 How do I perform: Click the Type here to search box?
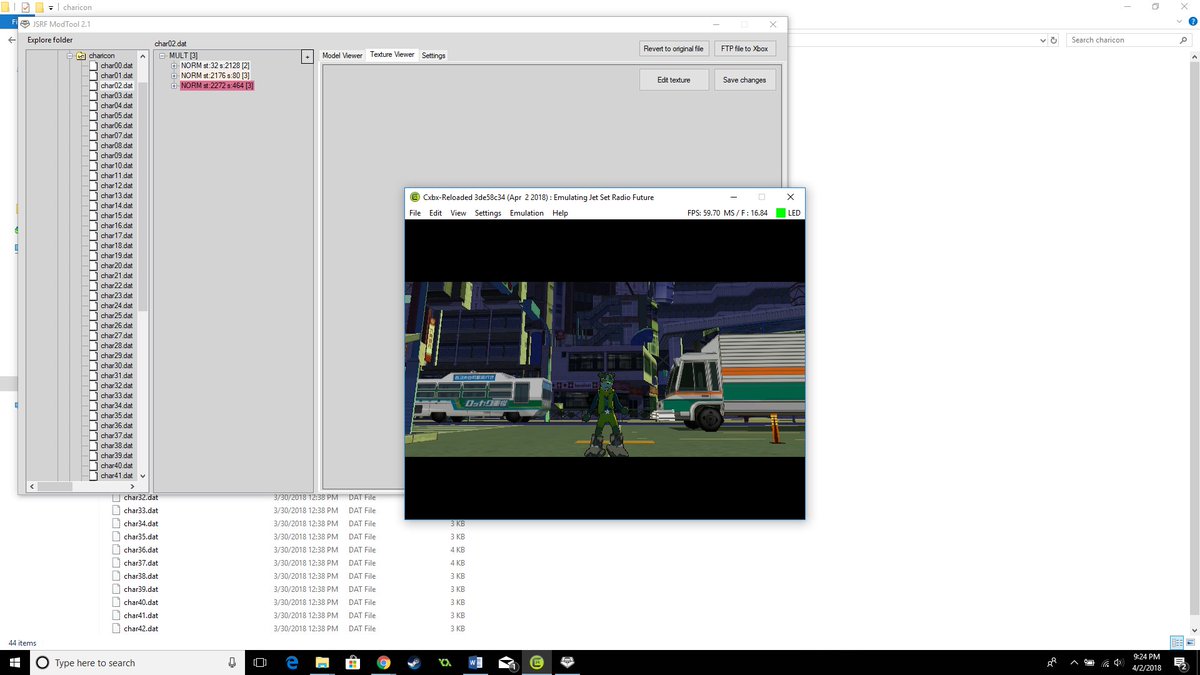(x=139, y=662)
